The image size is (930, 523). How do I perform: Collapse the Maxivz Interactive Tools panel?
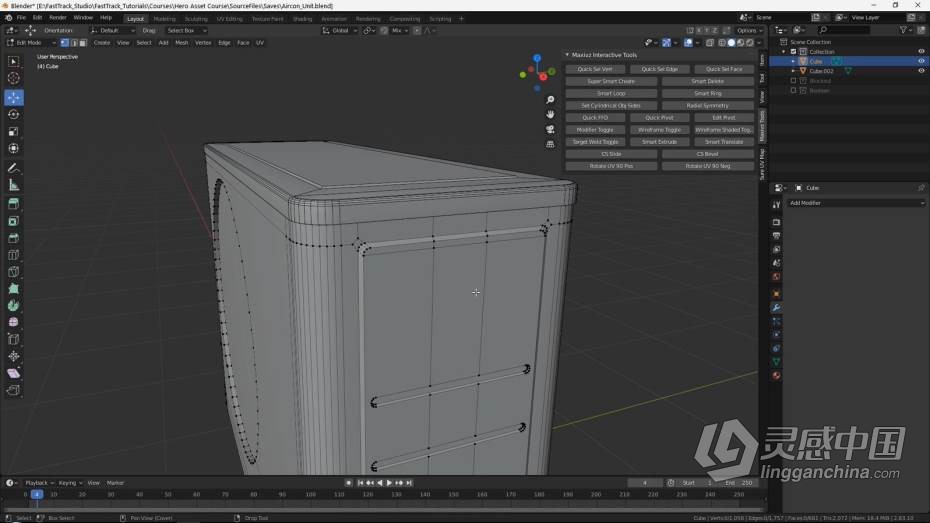tap(567, 55)
